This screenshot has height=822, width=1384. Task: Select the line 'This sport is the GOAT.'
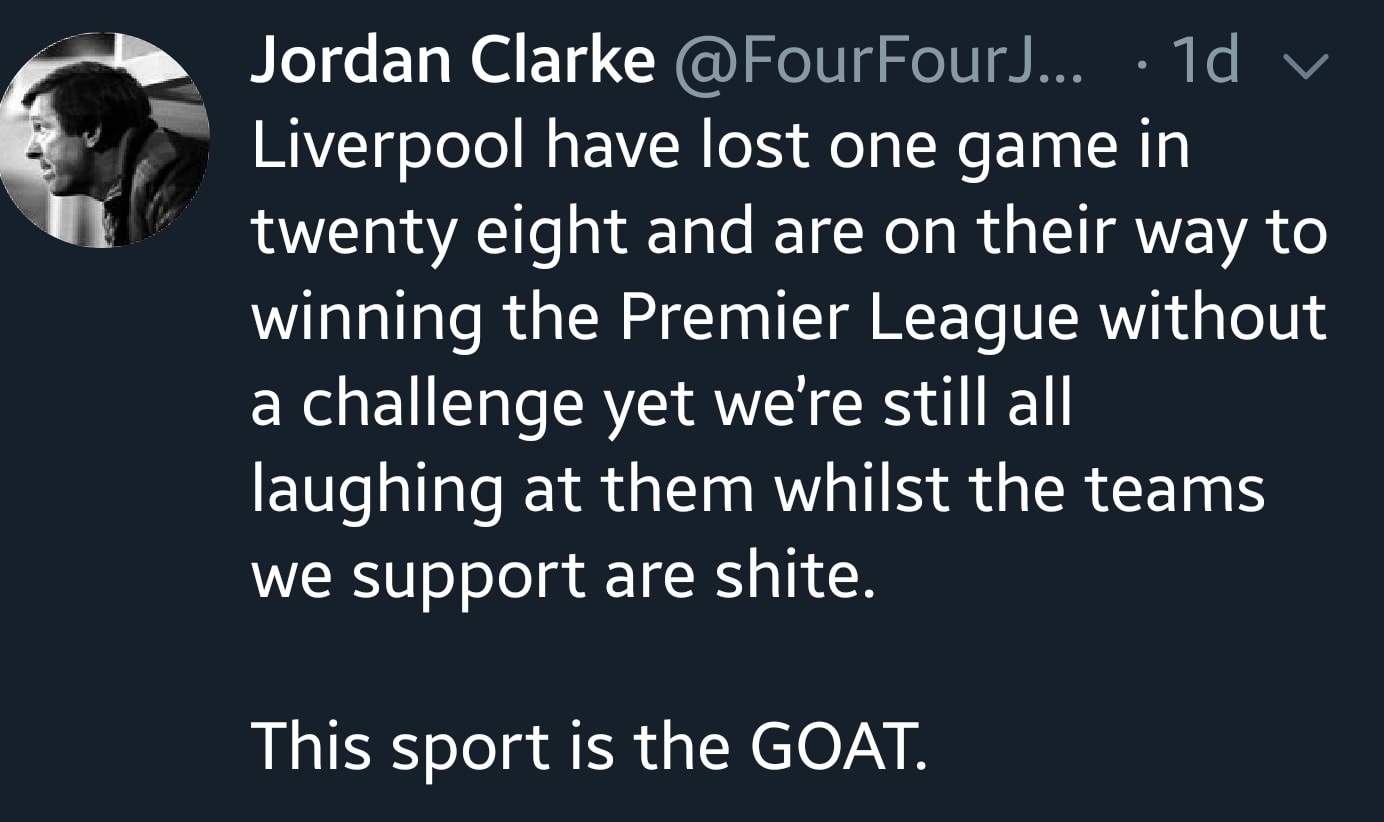[x=589, y=745]
